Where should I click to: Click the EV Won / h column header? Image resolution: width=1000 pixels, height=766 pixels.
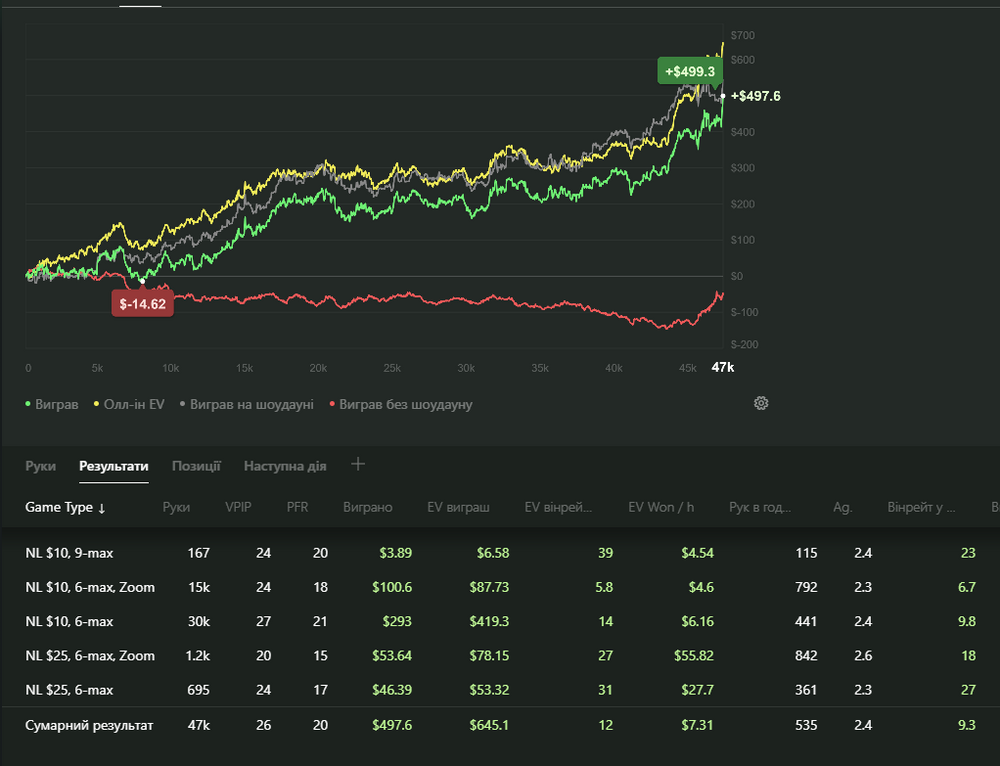[x=662, y=508]
